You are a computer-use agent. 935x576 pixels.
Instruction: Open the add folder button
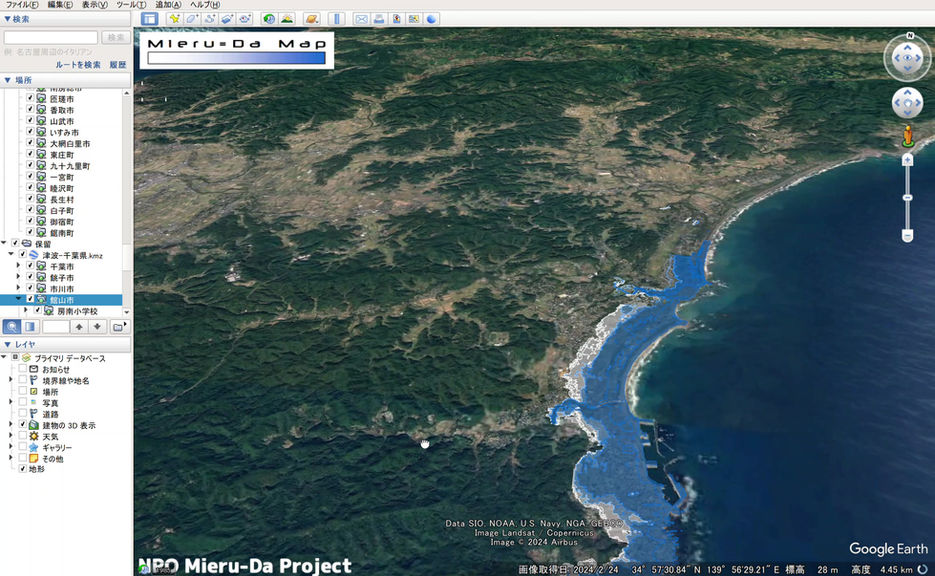point(119,327)
